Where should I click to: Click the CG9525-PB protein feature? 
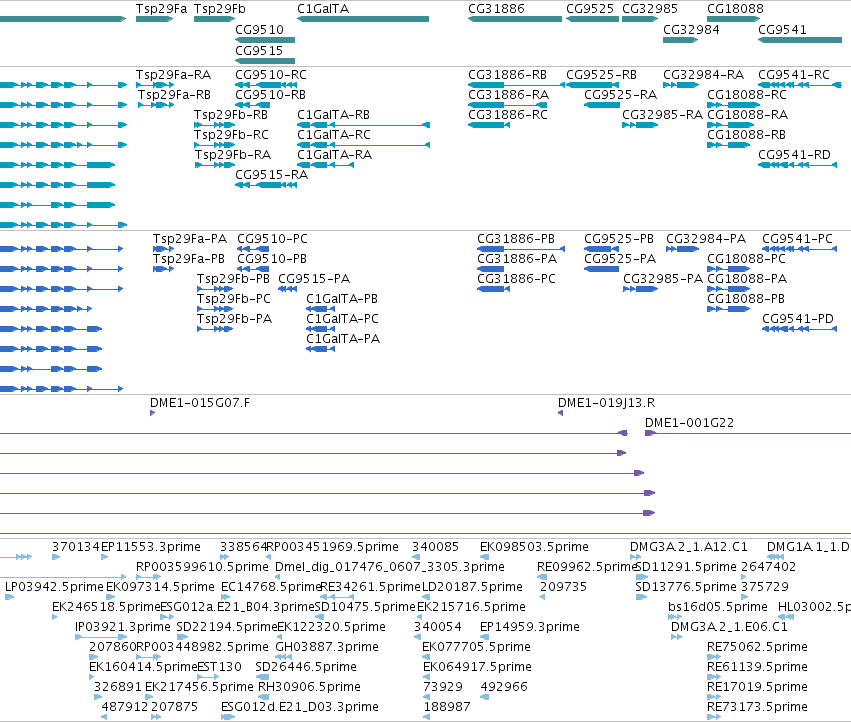601,249
